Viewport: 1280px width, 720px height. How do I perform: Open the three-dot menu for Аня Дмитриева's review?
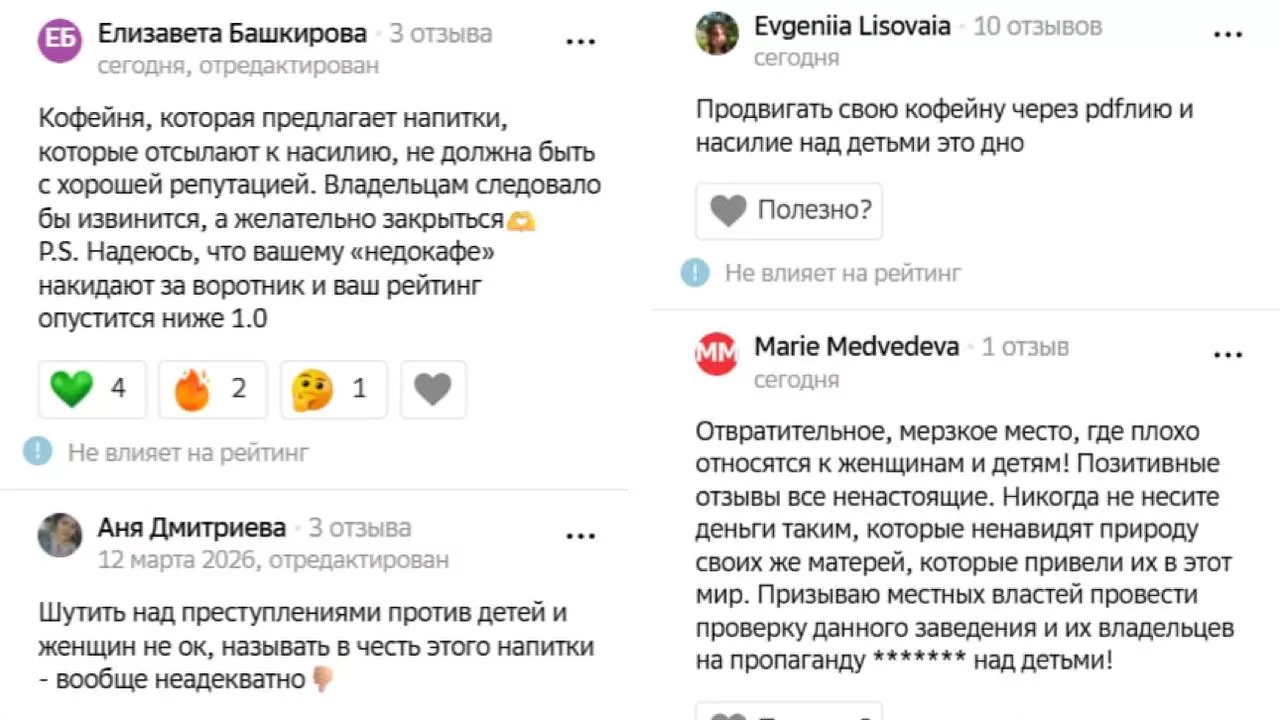581,536
